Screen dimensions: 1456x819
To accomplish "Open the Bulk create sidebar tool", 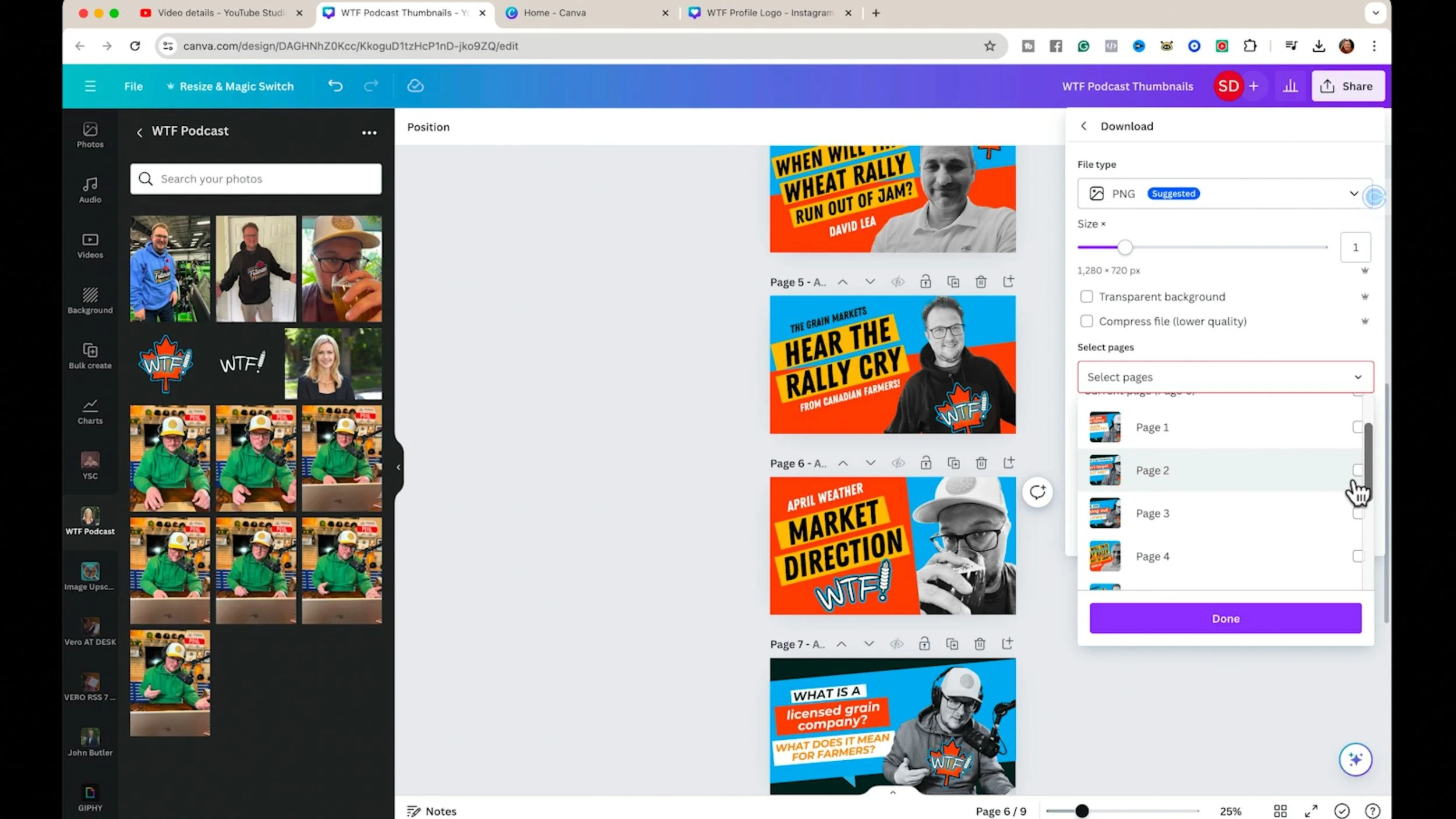I will (x=90, y=356).
